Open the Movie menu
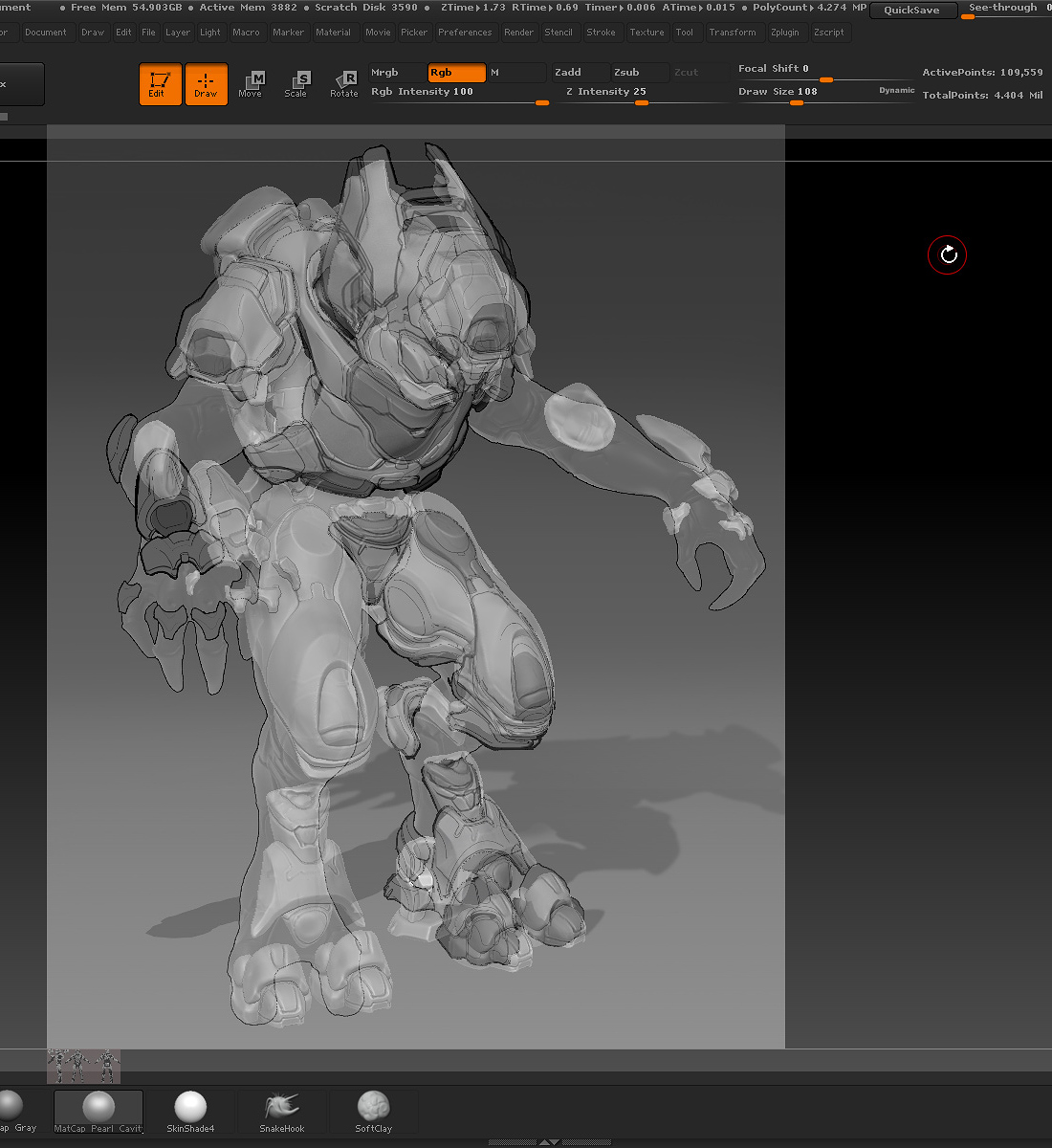Viewport: 1052px width, 1148px height. tap(378, 33)
